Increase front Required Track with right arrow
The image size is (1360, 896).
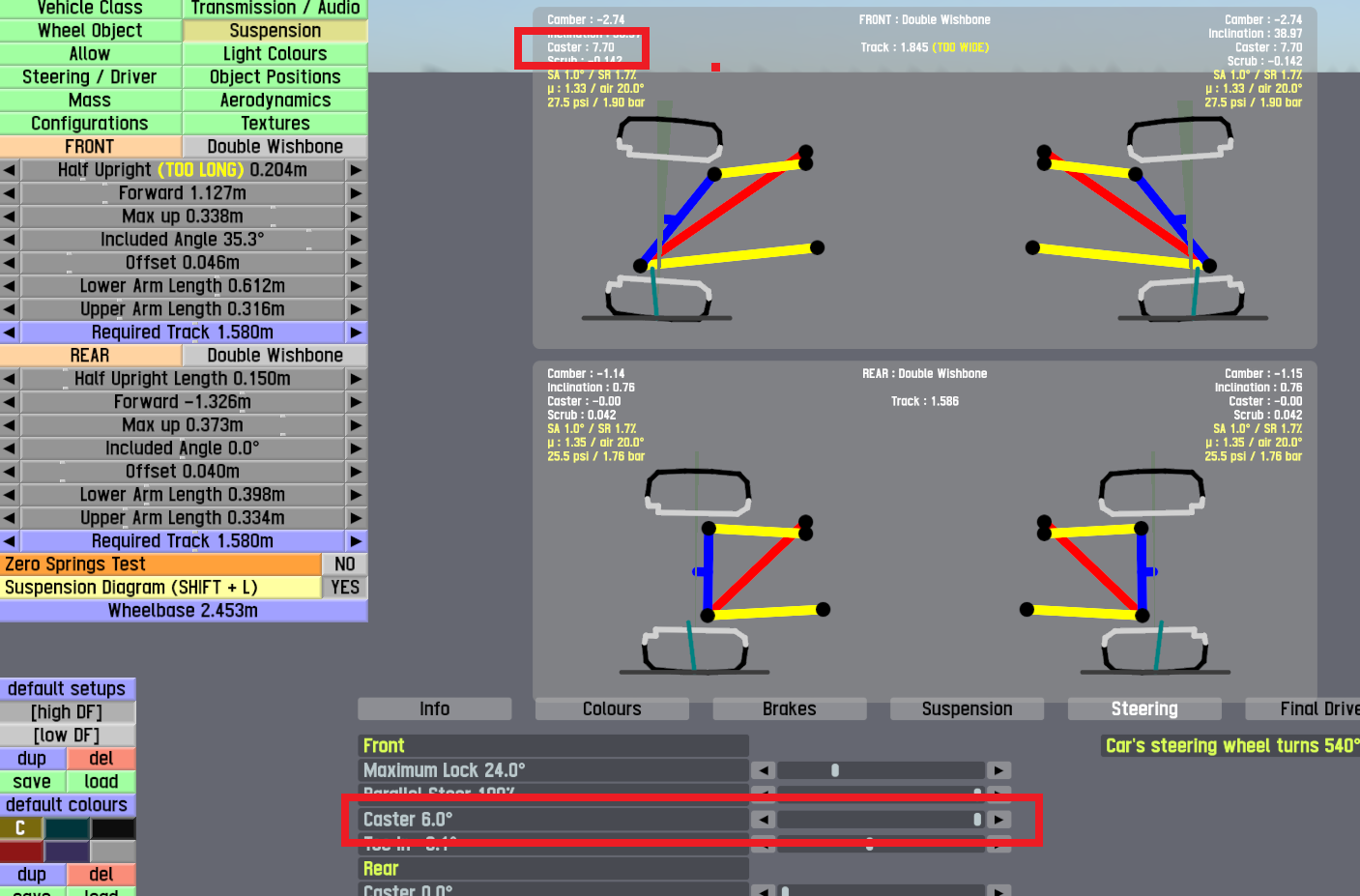tap(357, 332)
